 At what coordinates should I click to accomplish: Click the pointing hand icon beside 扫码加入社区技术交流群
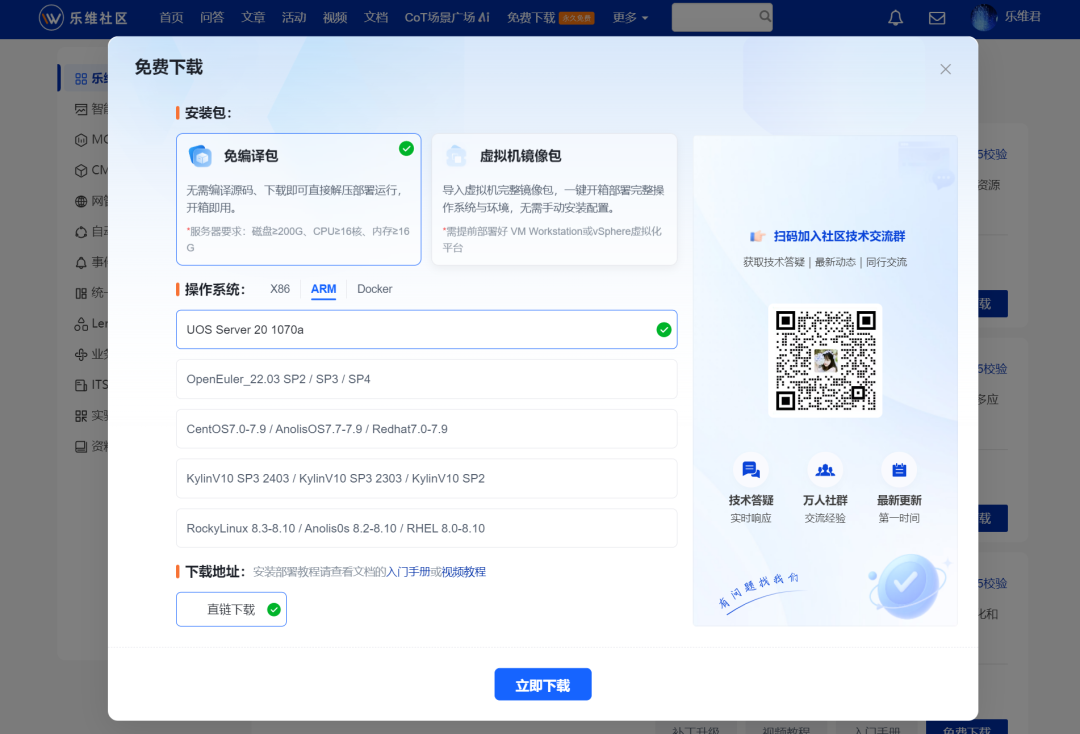tap(757, 236)
